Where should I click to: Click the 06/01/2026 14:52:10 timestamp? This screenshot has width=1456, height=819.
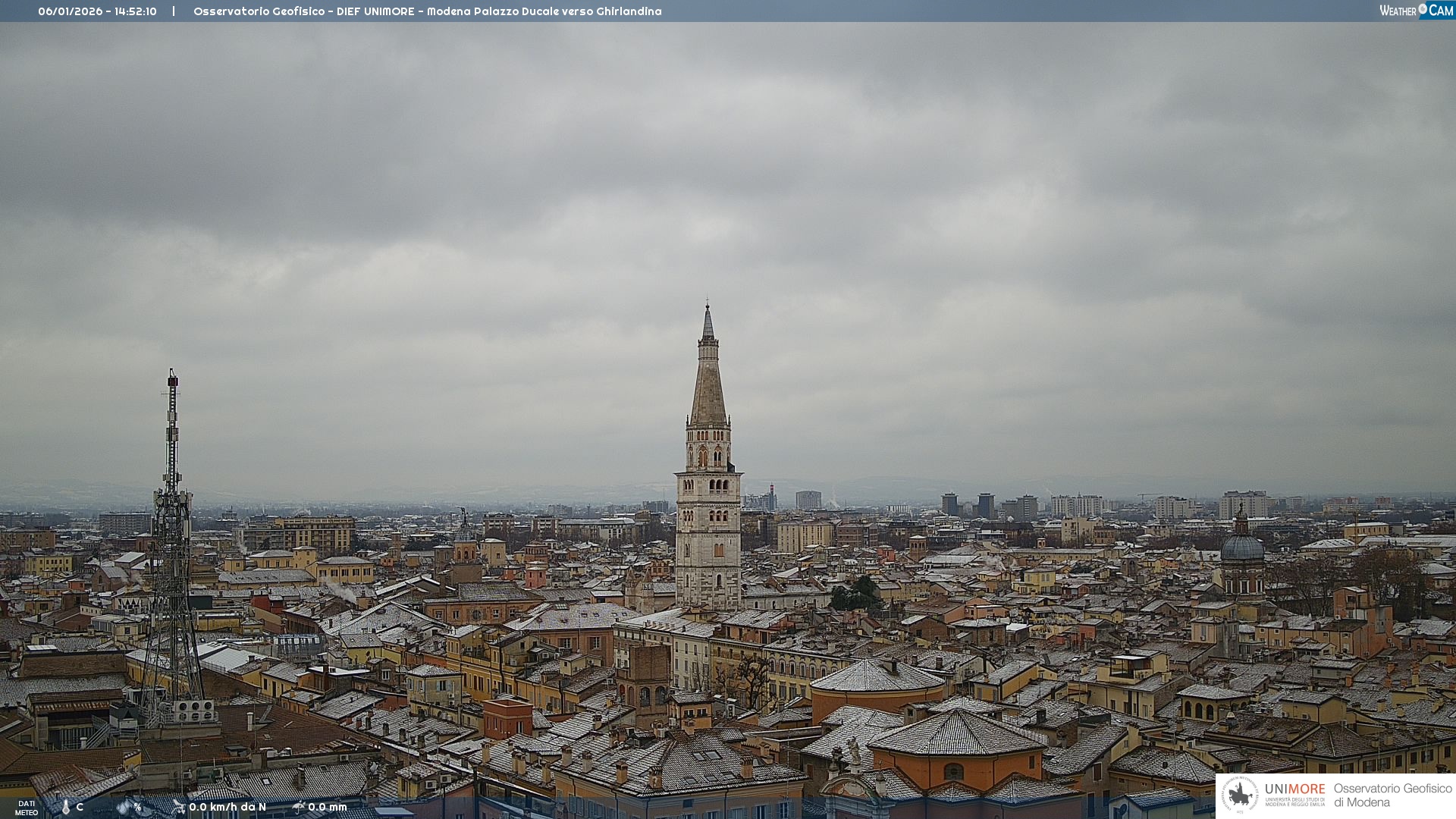pyautogui.click(x=97, y=11)
